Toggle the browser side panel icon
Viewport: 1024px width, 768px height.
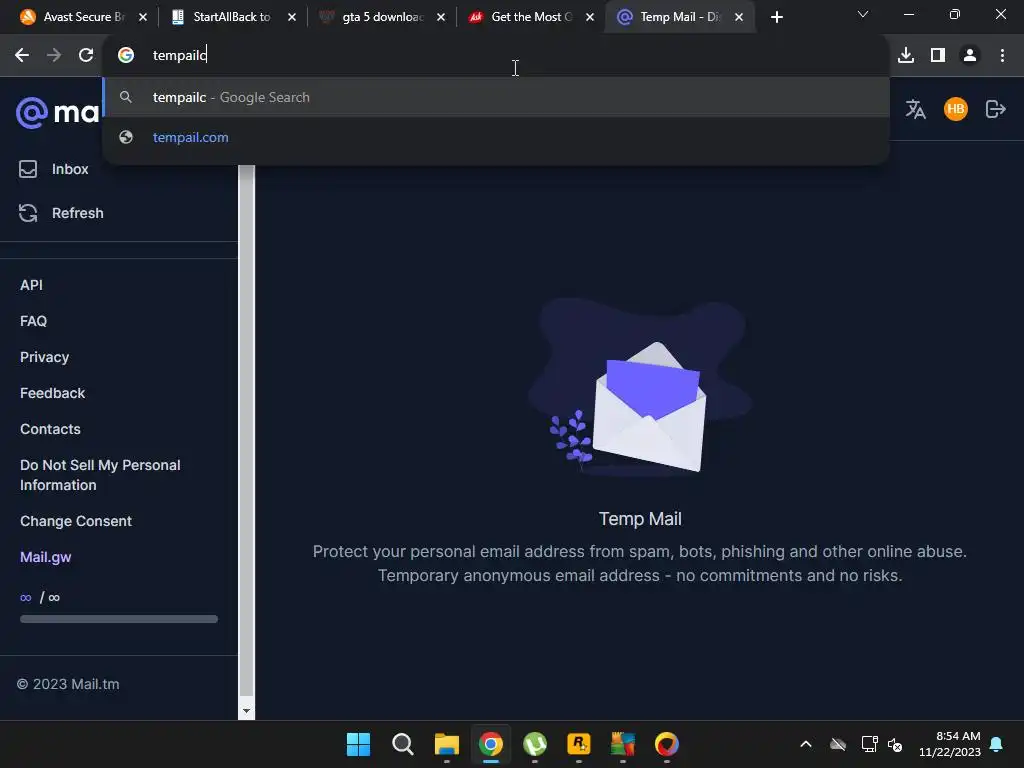tap(938, 56)
